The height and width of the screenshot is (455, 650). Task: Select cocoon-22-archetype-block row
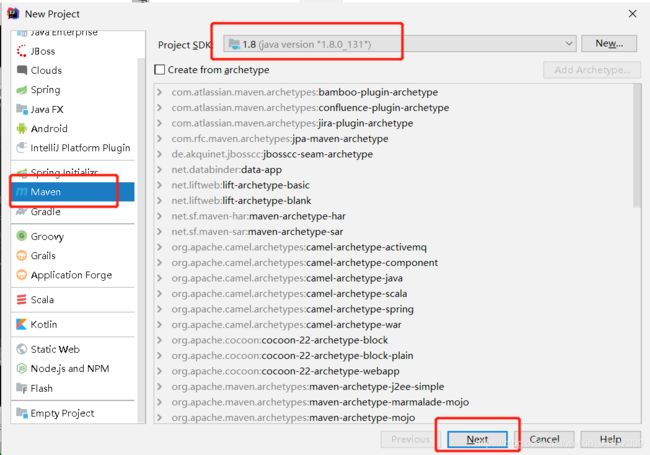[x=394, y=340]
